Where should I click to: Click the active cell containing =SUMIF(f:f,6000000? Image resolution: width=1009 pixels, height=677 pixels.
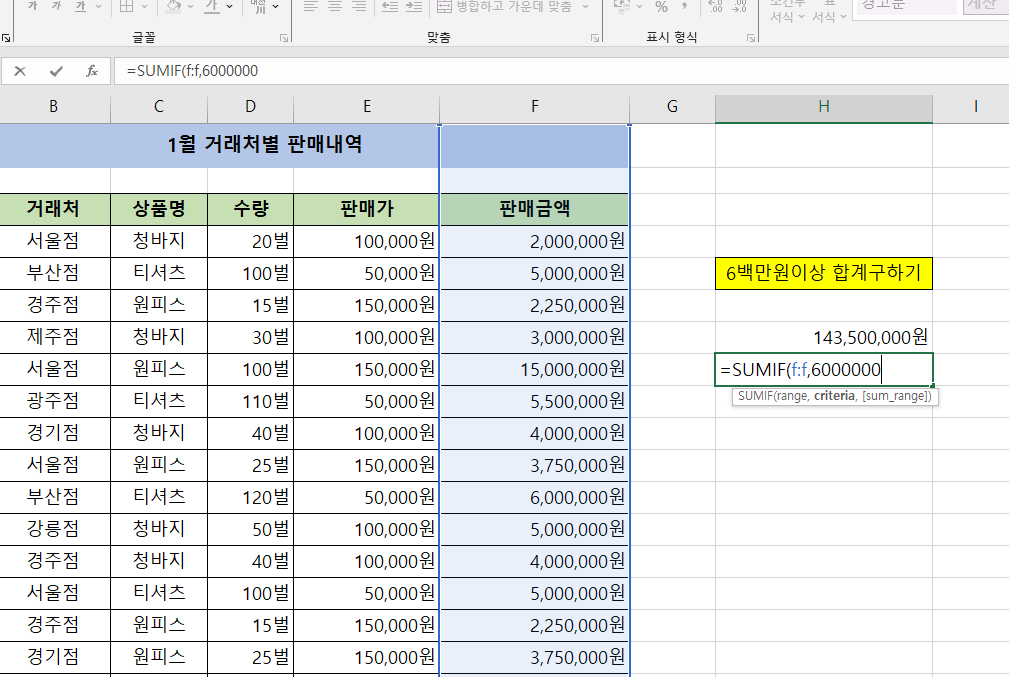click(824, 369)
